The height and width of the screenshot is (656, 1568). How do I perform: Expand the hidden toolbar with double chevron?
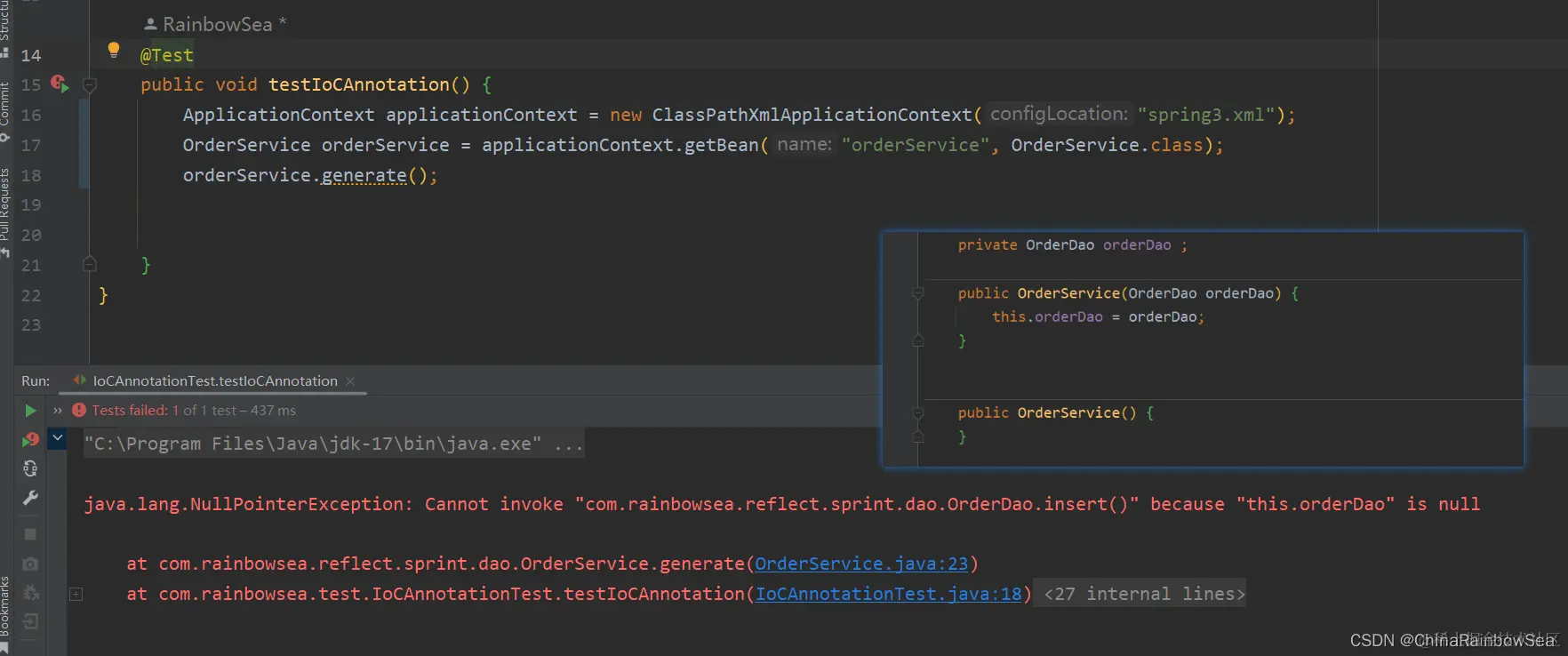pos(58,411)
